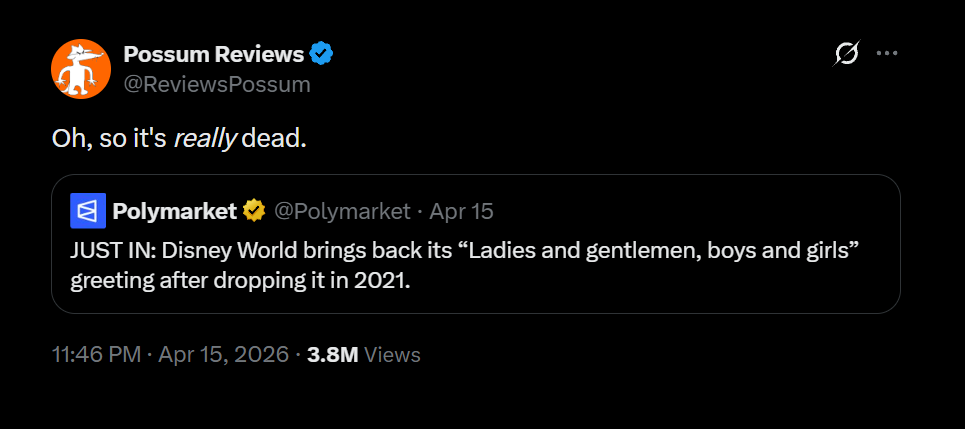
Task: Click the Polymarket account name
Action: [174, 211]
